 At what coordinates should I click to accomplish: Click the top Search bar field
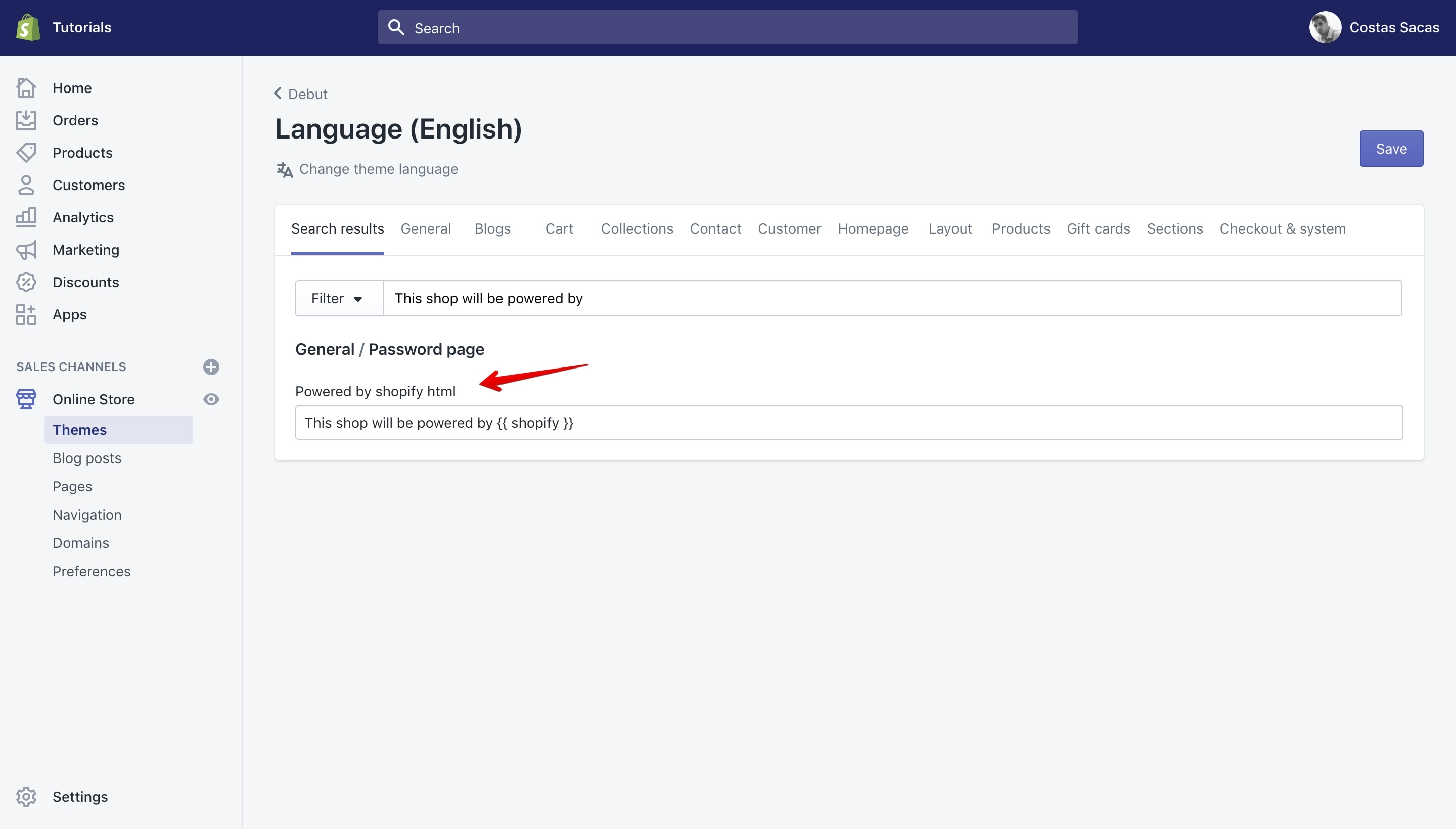tap(727, 27)
